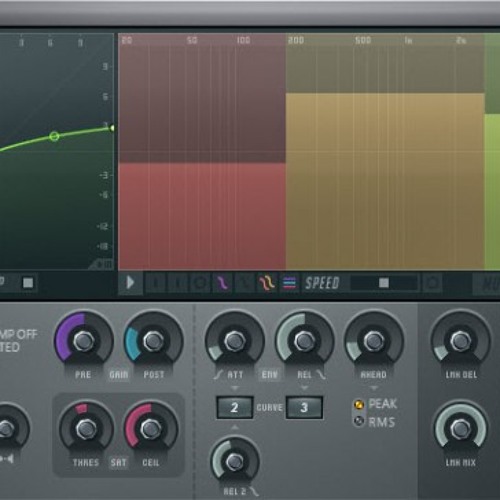Viewport: 500px width, 500px height.
Task: Click the GAIN label between PRE and POST
Action: click(119, 375)
